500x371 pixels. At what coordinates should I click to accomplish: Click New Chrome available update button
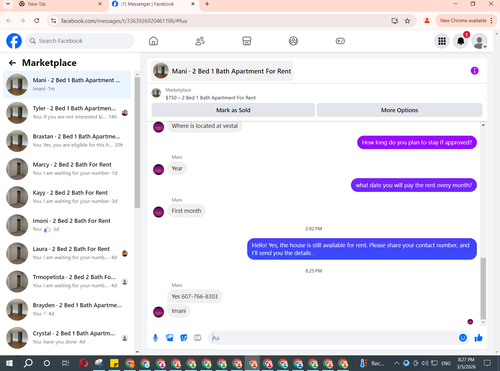pyautogui.click(x=466, y=21)
